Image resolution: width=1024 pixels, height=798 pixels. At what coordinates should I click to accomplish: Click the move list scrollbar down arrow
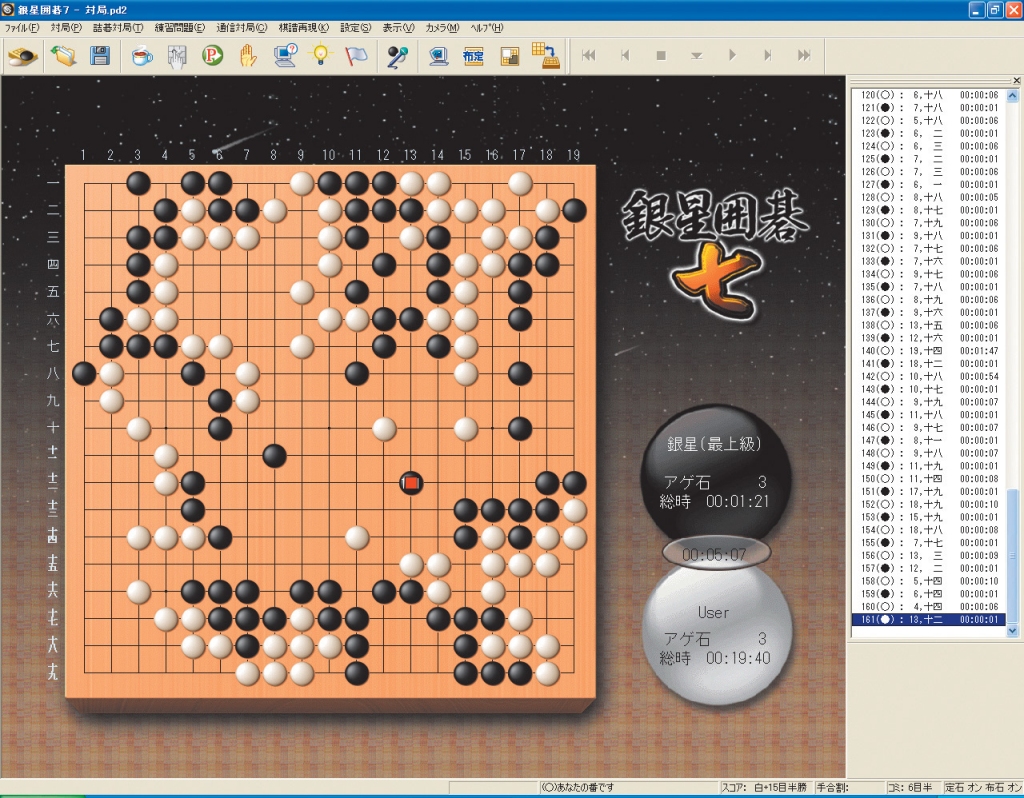[x=1012, y=631]
